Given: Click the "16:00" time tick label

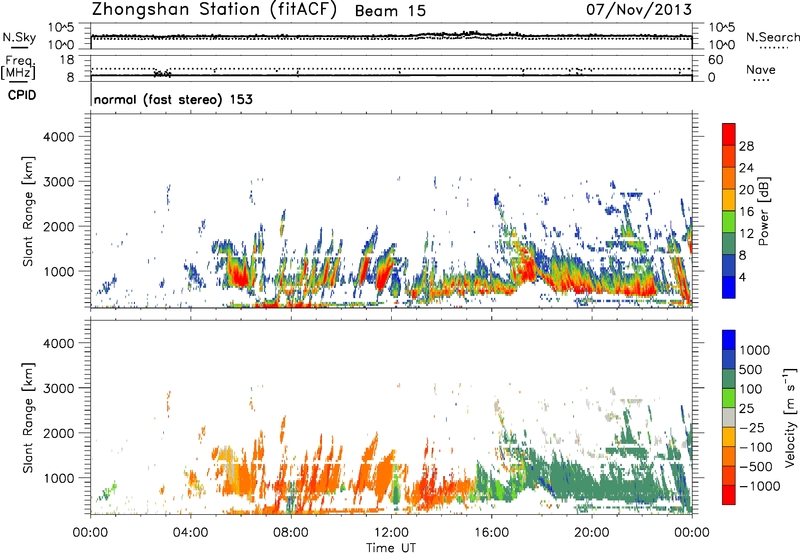Looking at the screenshot, I should pyautogui.click(x=491, y=533).
